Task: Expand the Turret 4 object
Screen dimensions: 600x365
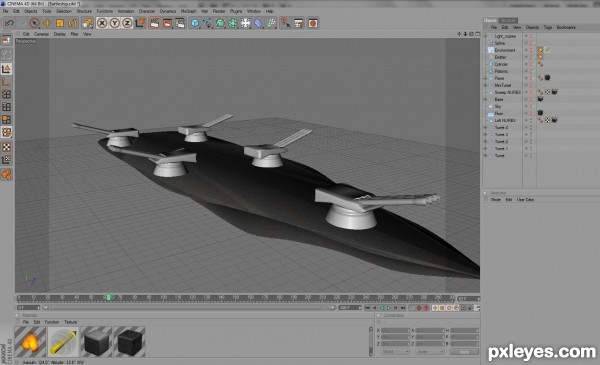Action: tap(486, 127)
